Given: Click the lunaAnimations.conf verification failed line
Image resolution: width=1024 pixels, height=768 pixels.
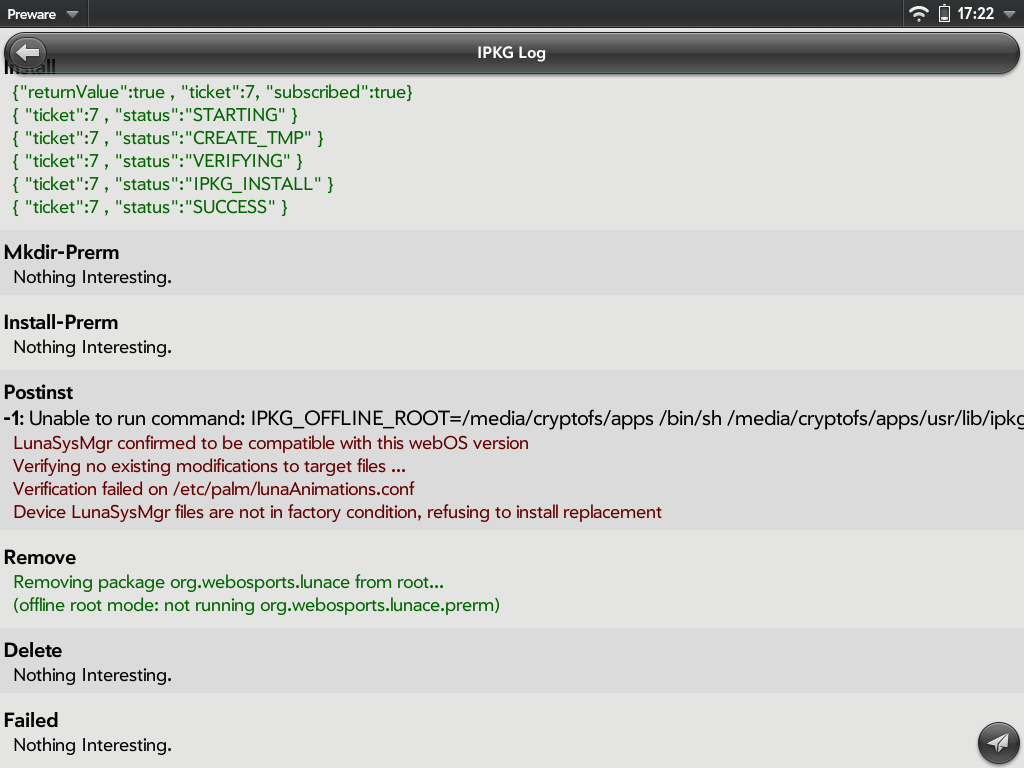Looking at the screenshot, I should [x=213, y=489].
